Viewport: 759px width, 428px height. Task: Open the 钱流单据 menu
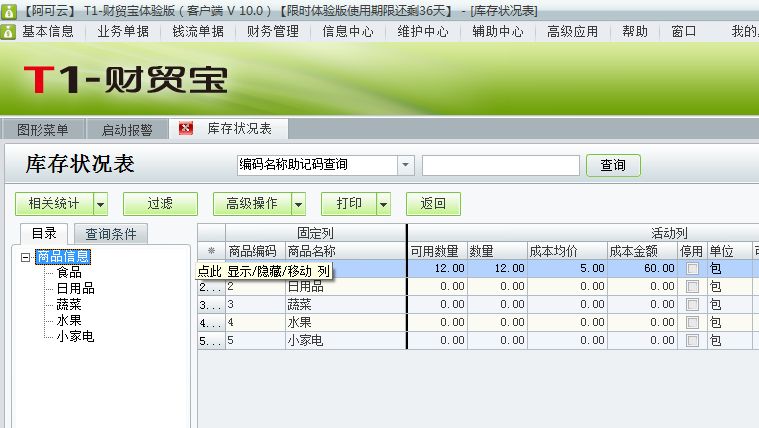[x=198, y=31]
